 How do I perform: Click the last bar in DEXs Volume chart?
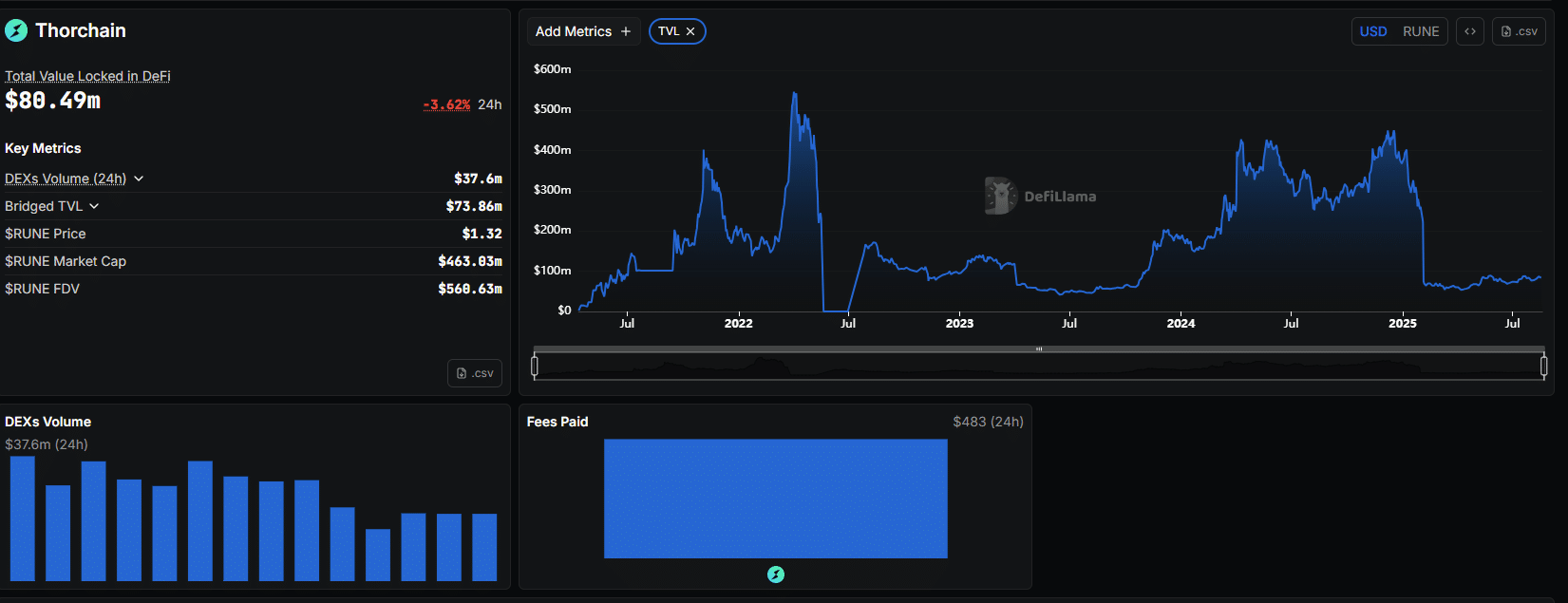484,547
